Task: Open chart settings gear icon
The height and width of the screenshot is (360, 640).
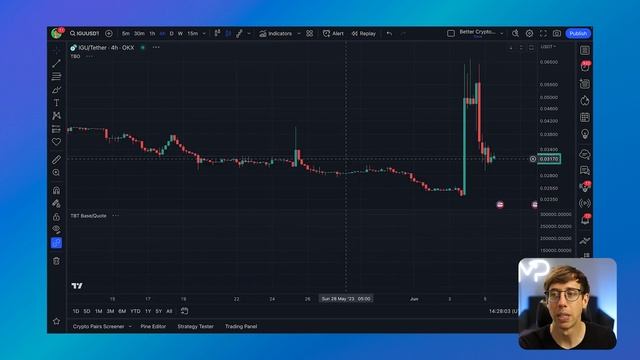Action: [529, 33]
